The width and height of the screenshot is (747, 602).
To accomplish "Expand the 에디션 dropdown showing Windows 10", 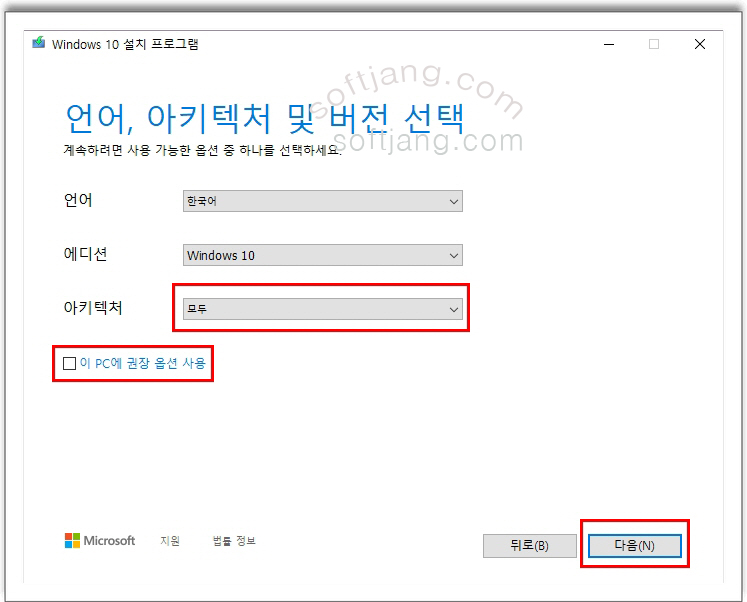I will 322,255.
